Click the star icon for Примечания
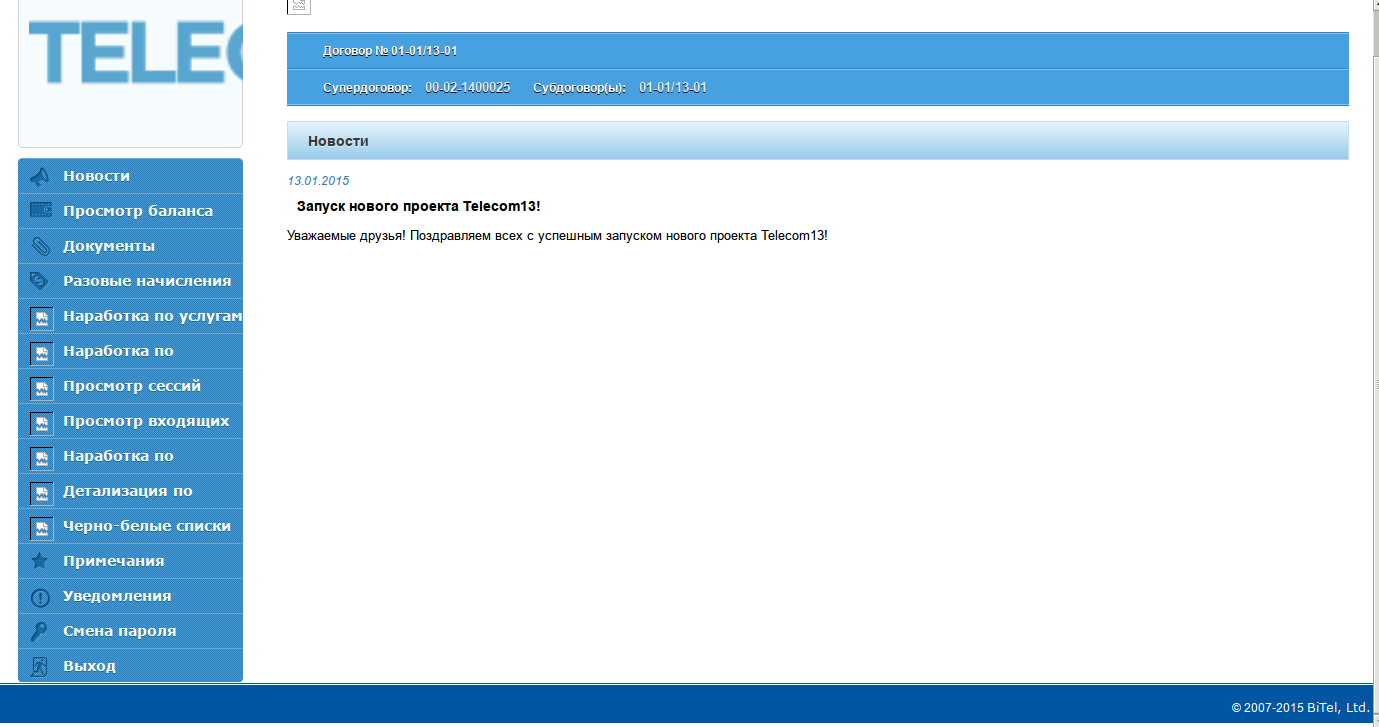The height and width of the screenshot is (727, 1379). coord(40,561)
